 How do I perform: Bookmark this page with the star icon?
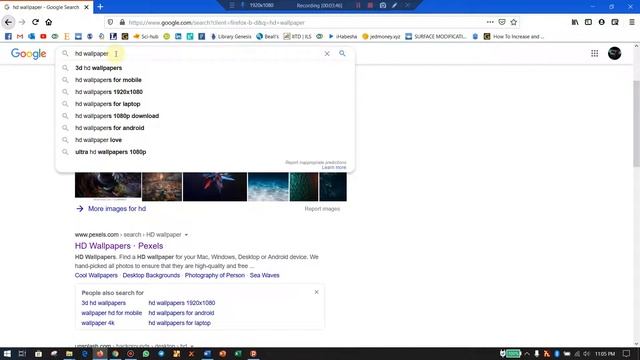click(x=513, y=22)
